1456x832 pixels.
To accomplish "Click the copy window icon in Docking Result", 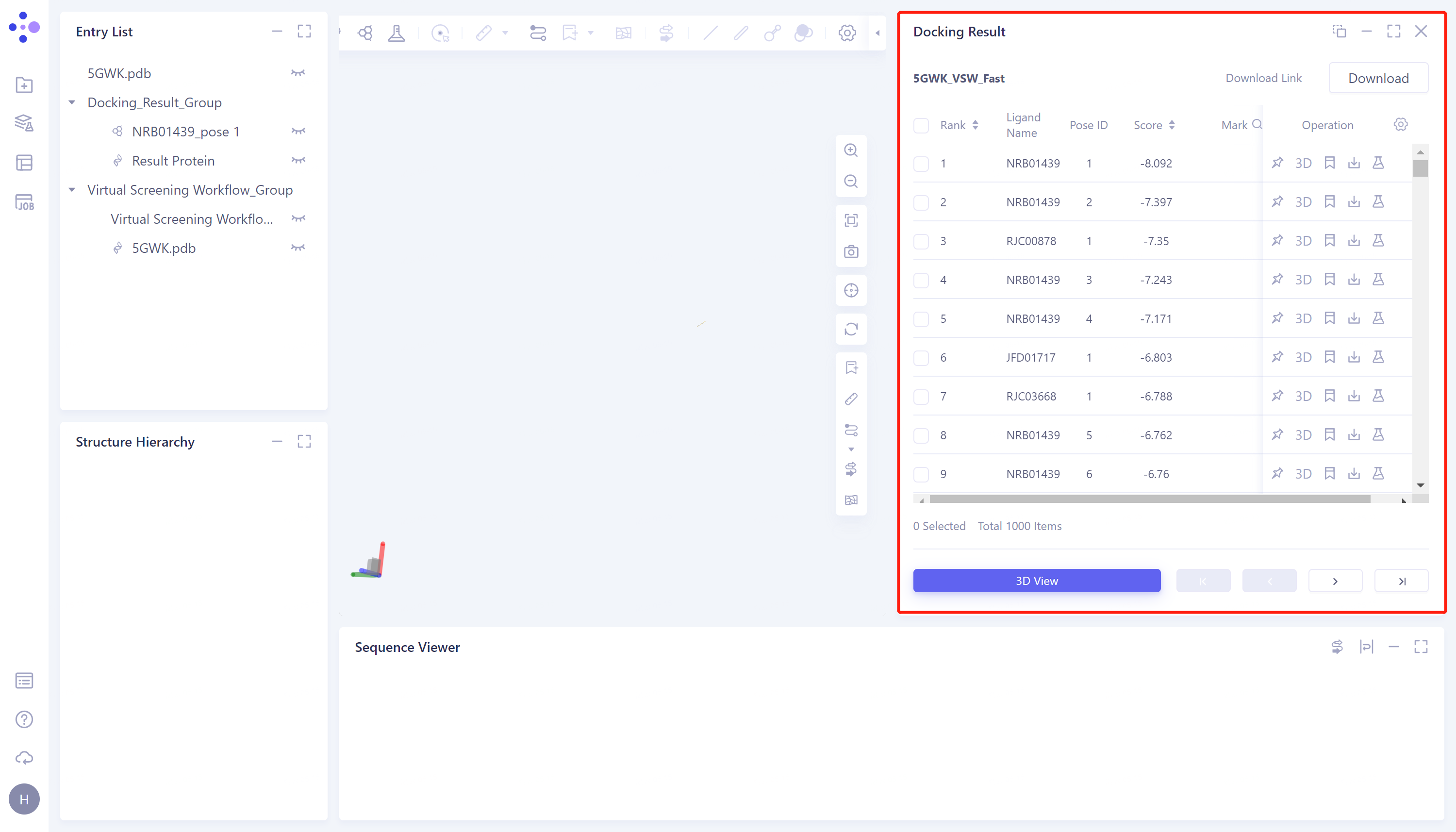I will (x=1340, y=32).
